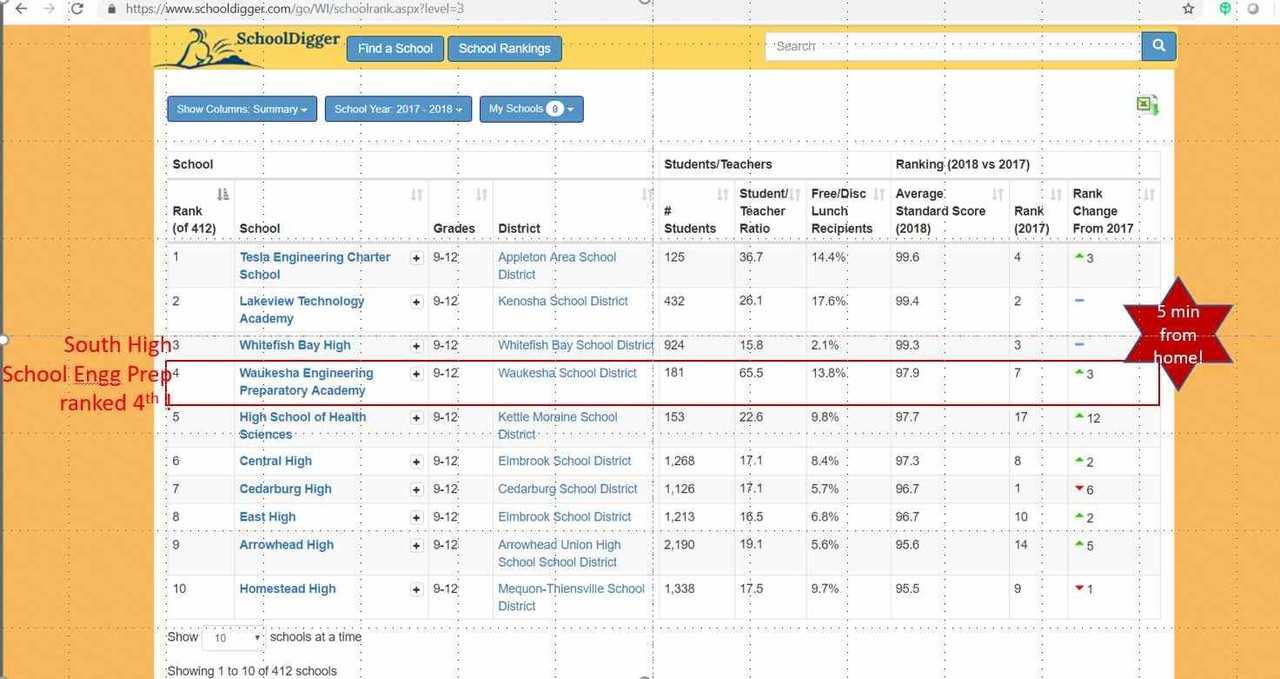Click into the Search input field

[x=954, y=46]
